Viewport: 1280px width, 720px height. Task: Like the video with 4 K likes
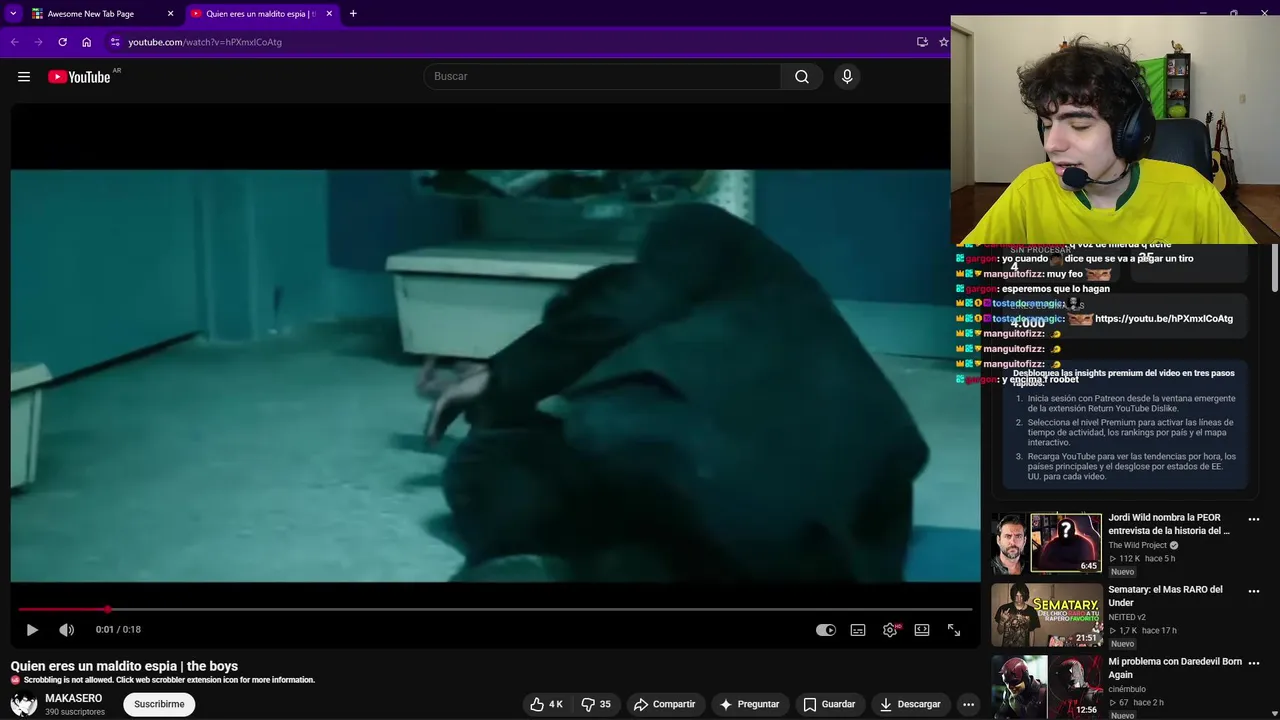coord(547,704)
